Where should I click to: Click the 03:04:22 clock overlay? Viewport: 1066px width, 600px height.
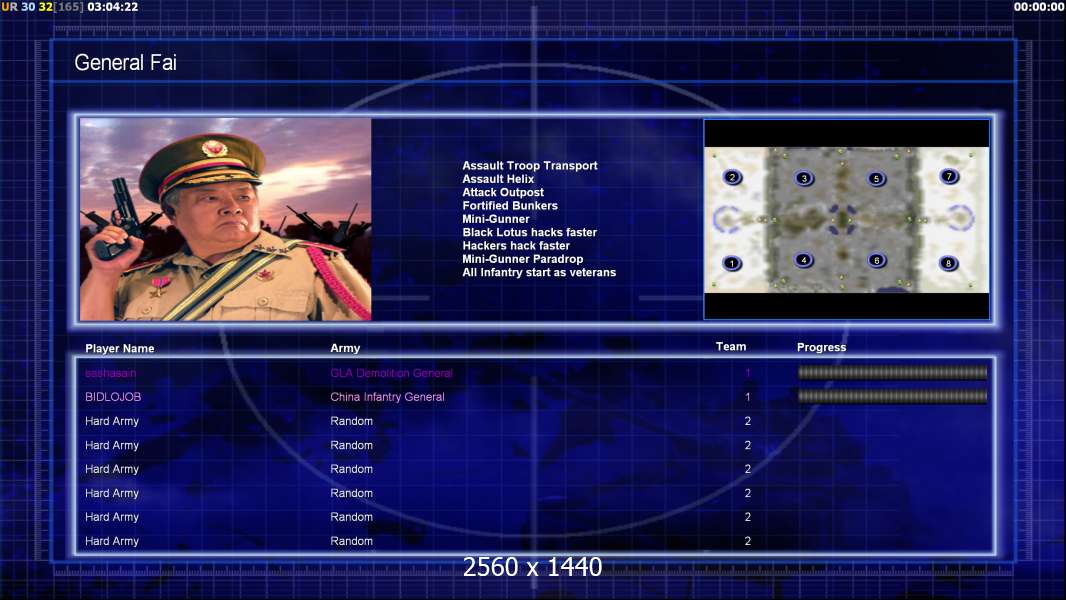point(113,7)
